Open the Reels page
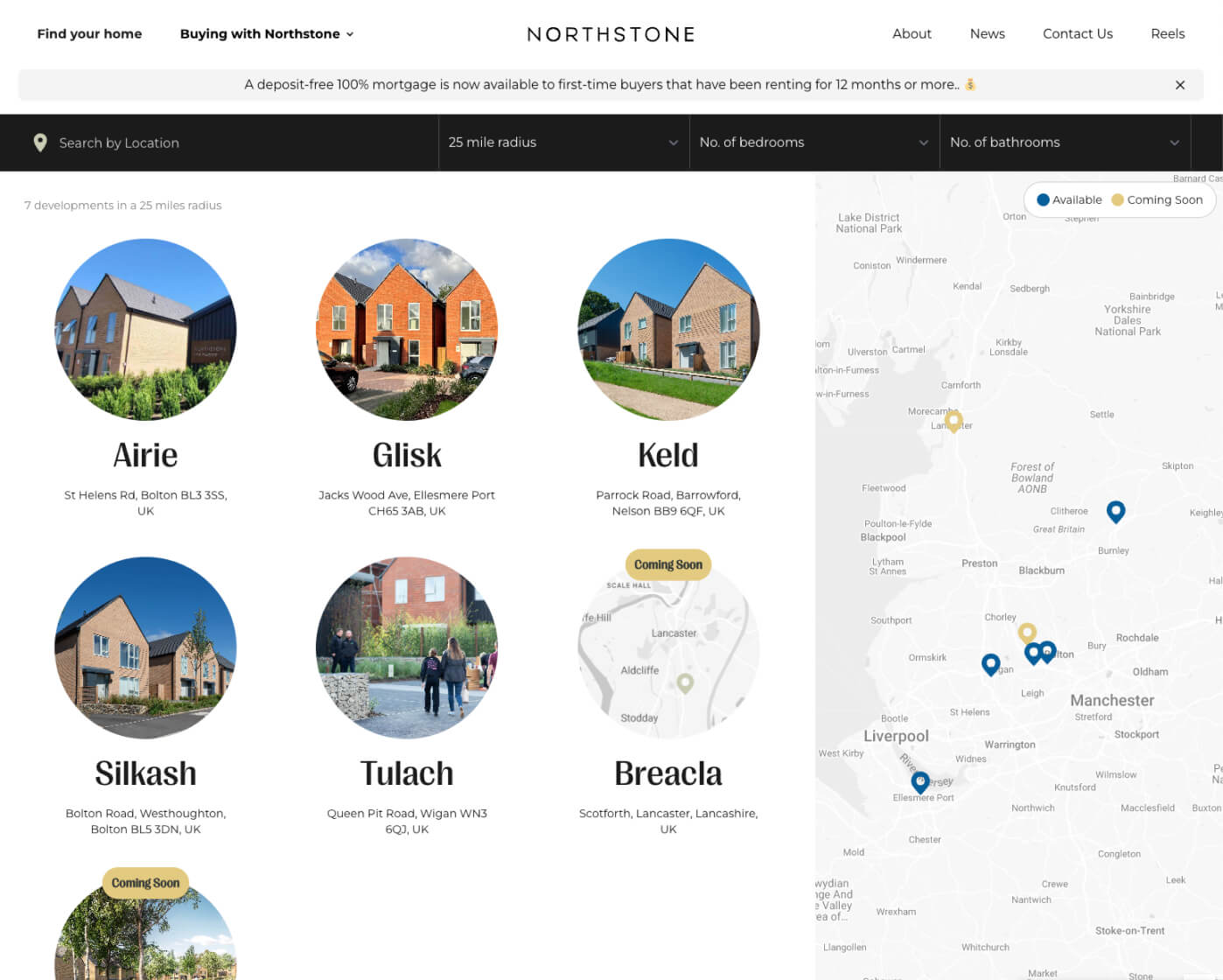Screen dimensions: 1223x980 tap(1168, 34)
